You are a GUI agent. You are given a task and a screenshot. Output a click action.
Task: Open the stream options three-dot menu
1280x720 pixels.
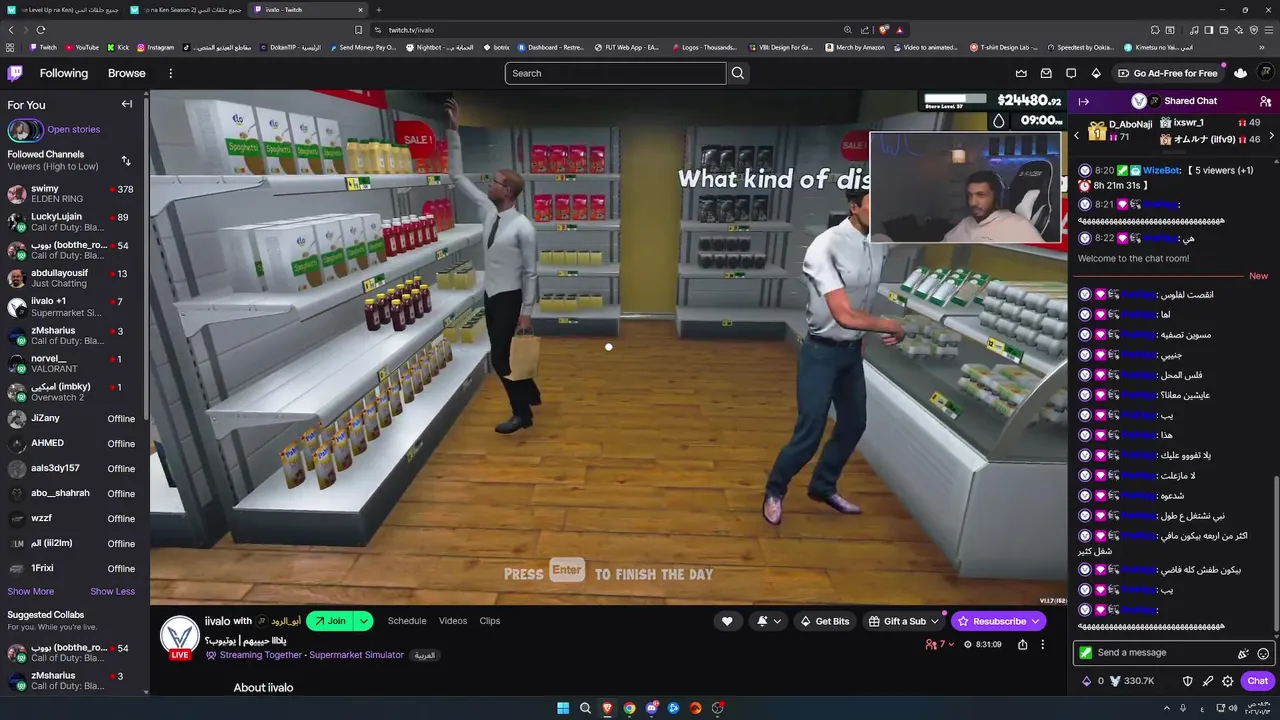click(1042, 645)
